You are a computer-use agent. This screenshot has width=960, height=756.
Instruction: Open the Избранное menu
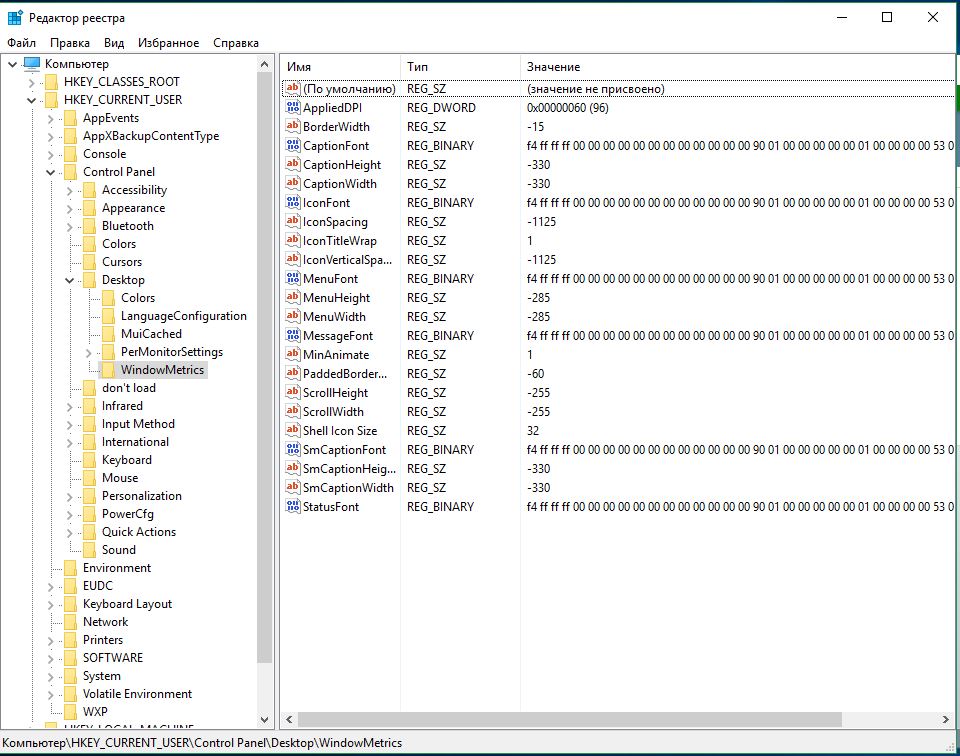pos(169,43)
